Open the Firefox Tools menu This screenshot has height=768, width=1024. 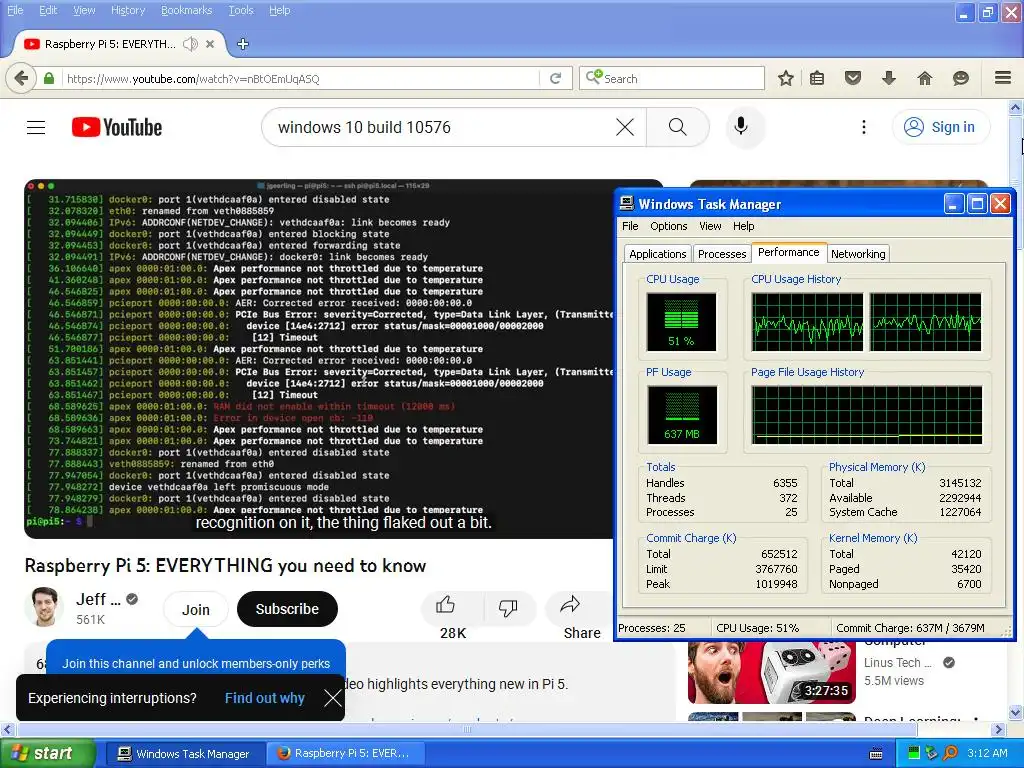[240, 10]
